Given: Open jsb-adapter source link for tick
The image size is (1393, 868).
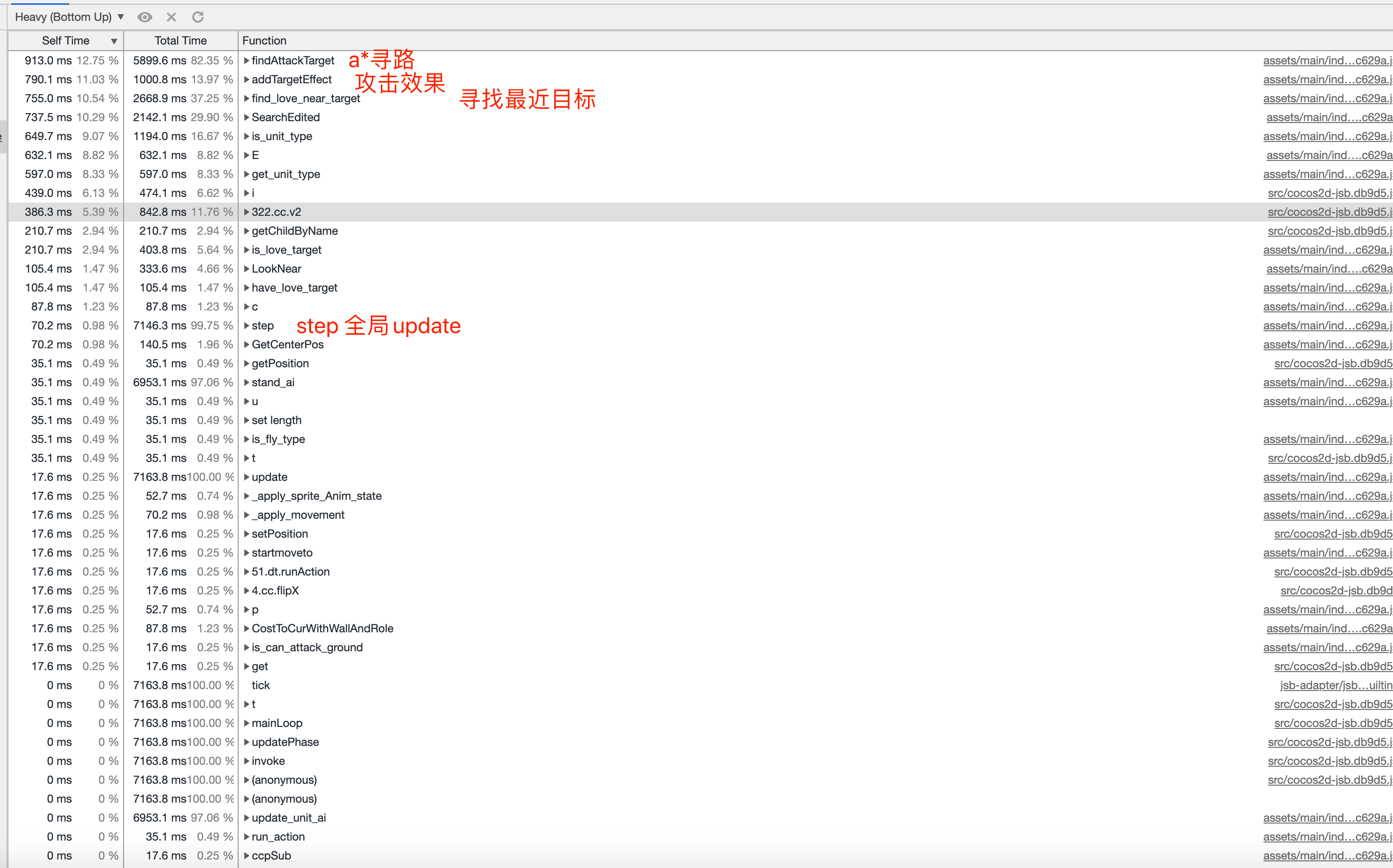Looking at the screenshot, I should click(1336, 685).
